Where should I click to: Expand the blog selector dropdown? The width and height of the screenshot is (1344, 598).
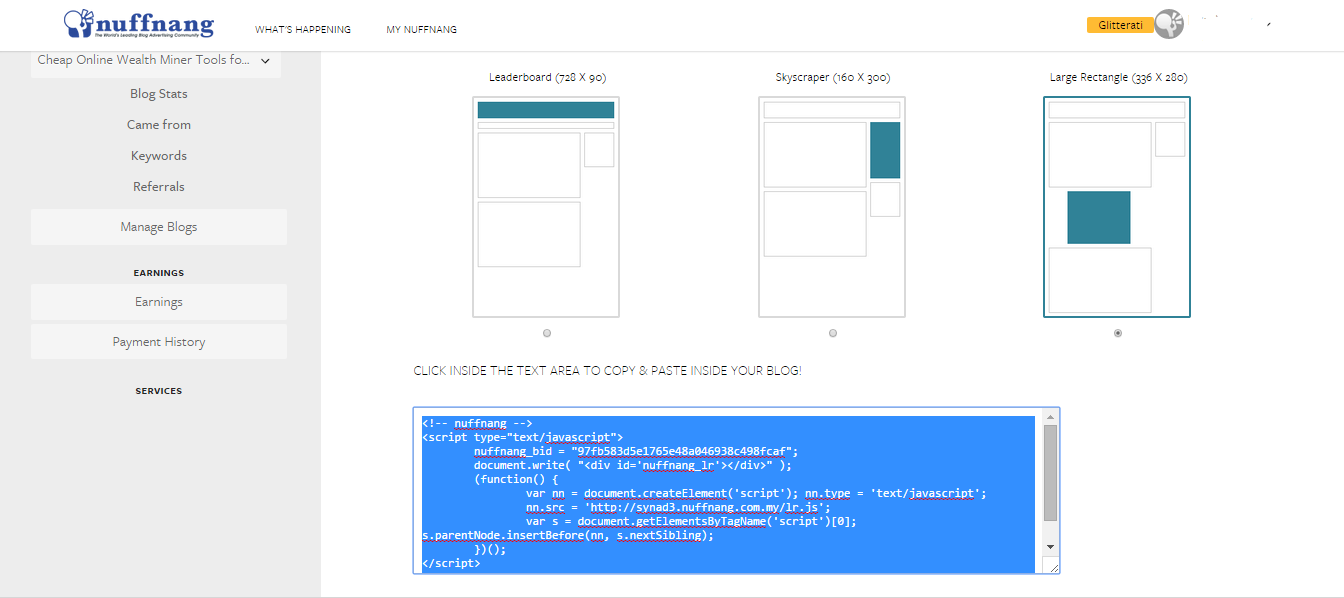(x=156, y=61)
